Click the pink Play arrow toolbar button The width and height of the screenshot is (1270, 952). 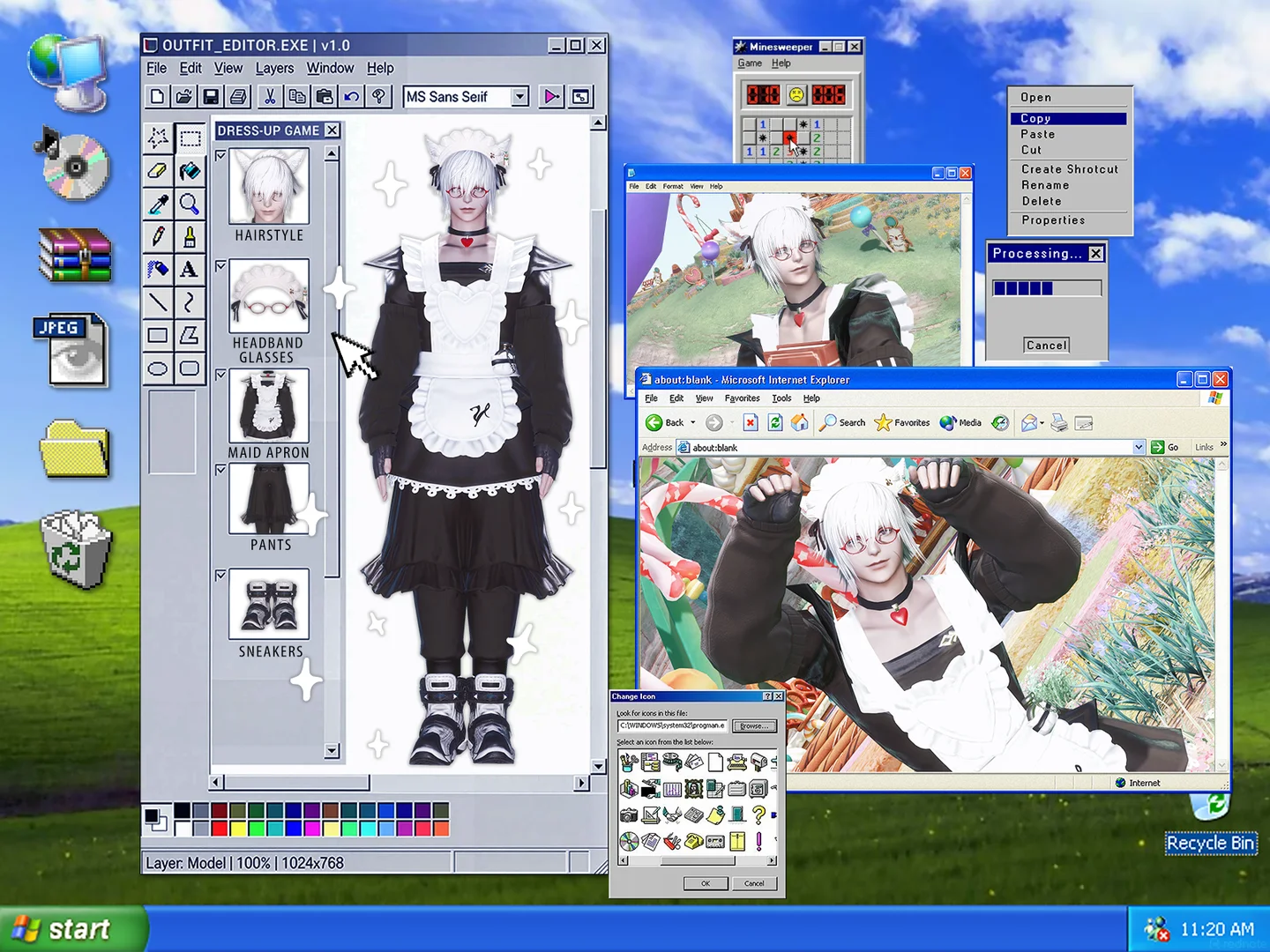551,96
